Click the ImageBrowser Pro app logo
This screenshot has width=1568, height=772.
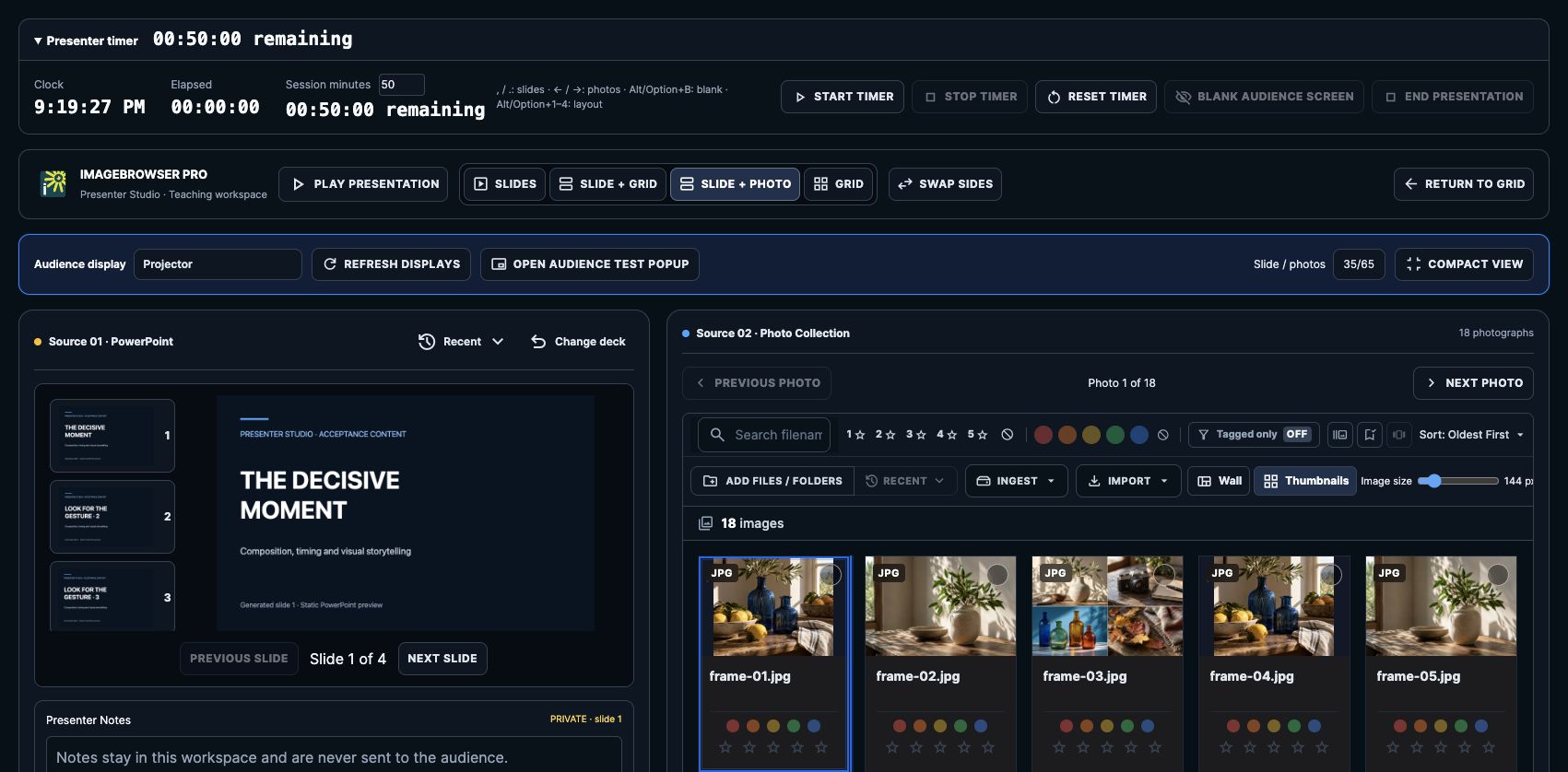53,183
